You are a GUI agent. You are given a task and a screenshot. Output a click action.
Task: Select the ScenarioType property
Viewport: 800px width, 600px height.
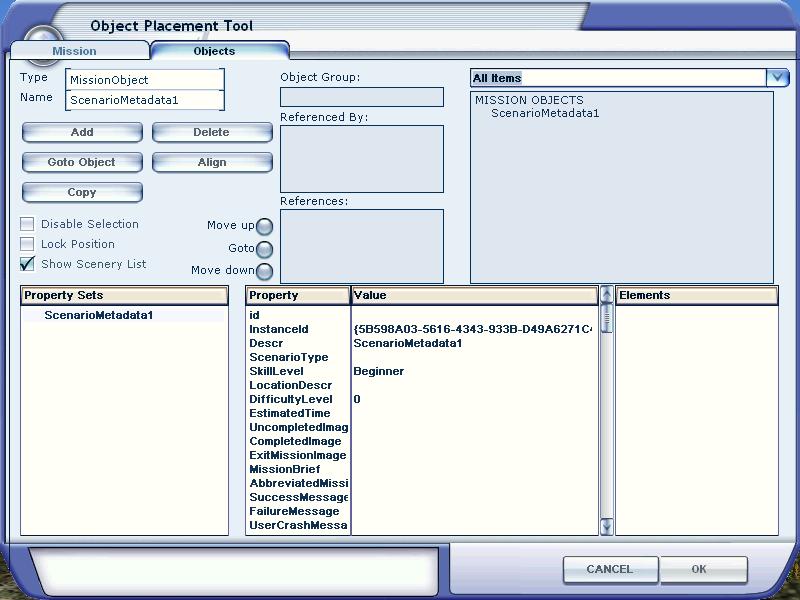pyautogui.click(x=289, y=358)
